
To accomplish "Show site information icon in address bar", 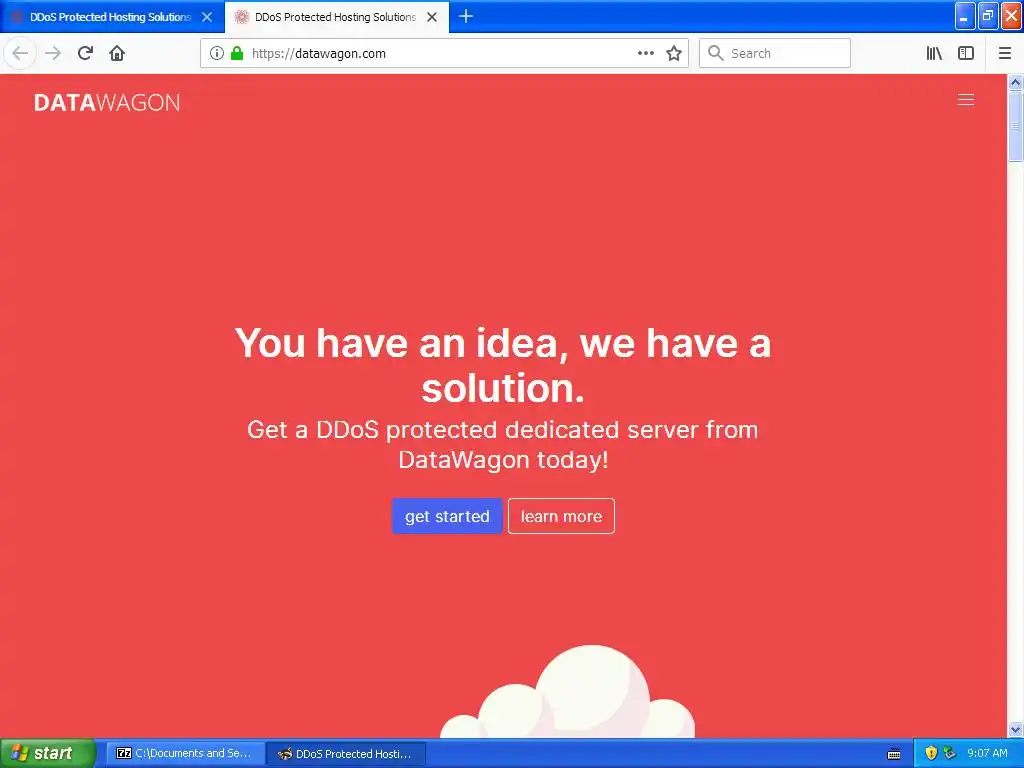I will 217,53.
